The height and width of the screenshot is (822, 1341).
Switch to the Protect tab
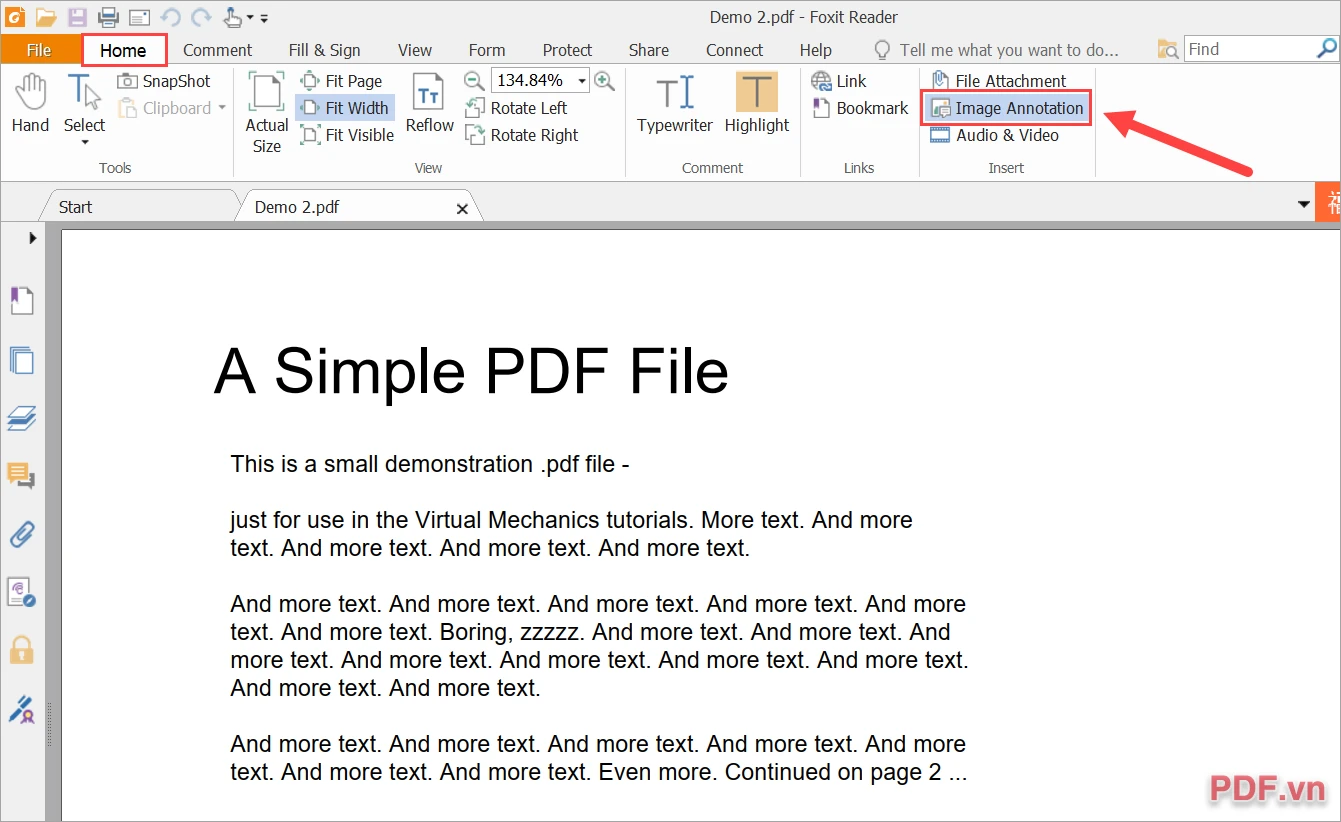[x=567, y=50]
